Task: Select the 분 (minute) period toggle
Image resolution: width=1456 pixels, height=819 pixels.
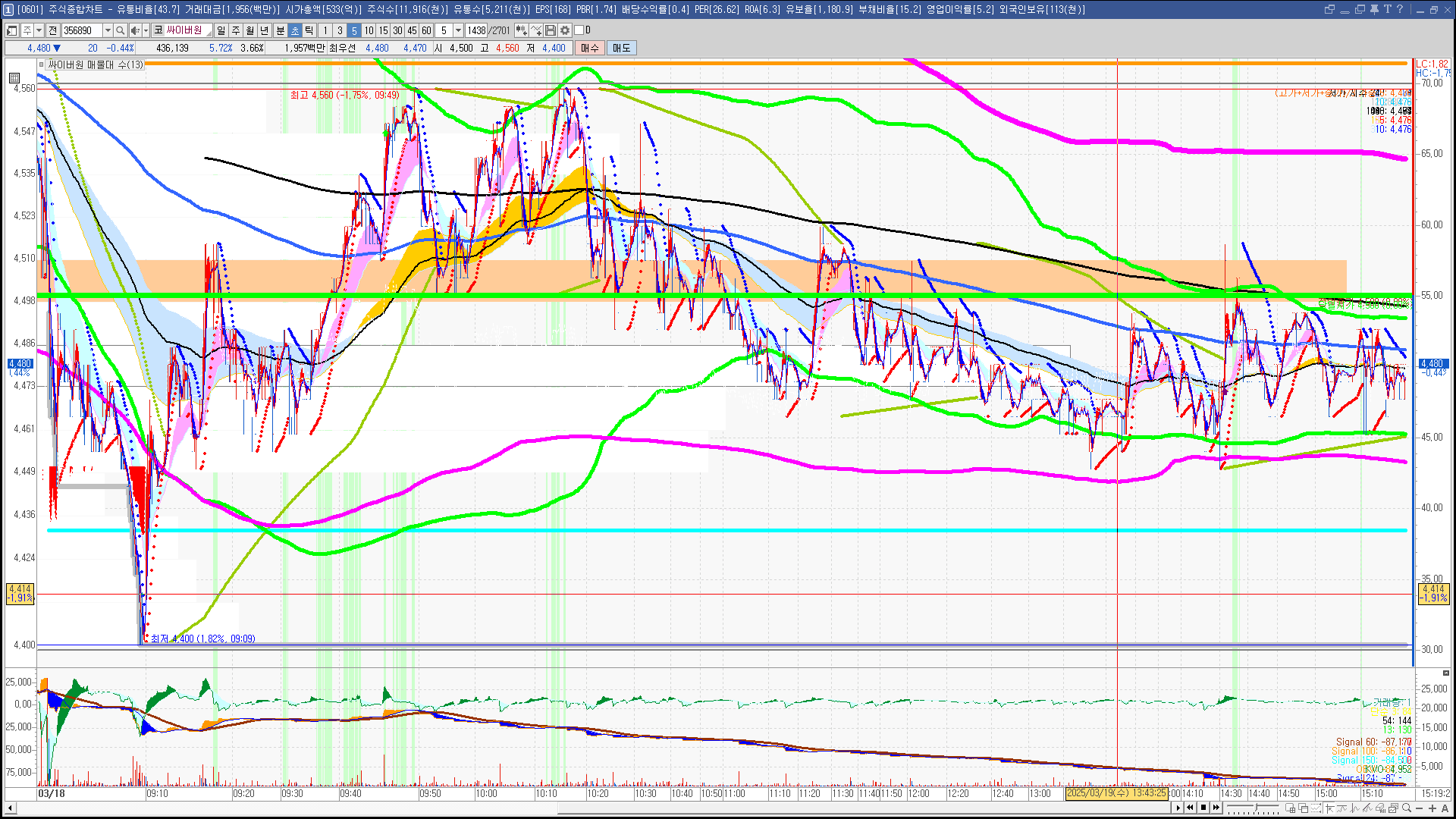Action: (x=280, y=30)
